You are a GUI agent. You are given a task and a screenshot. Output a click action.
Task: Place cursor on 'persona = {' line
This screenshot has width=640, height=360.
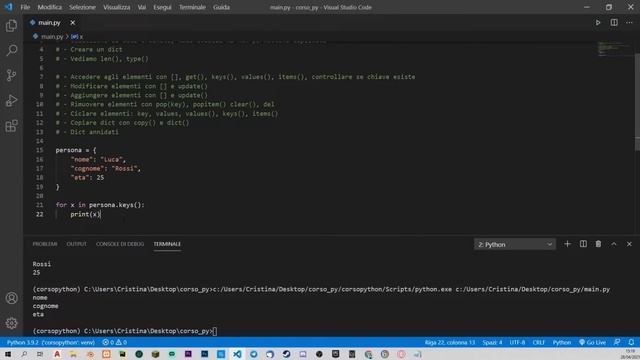(x=76, y=150)
